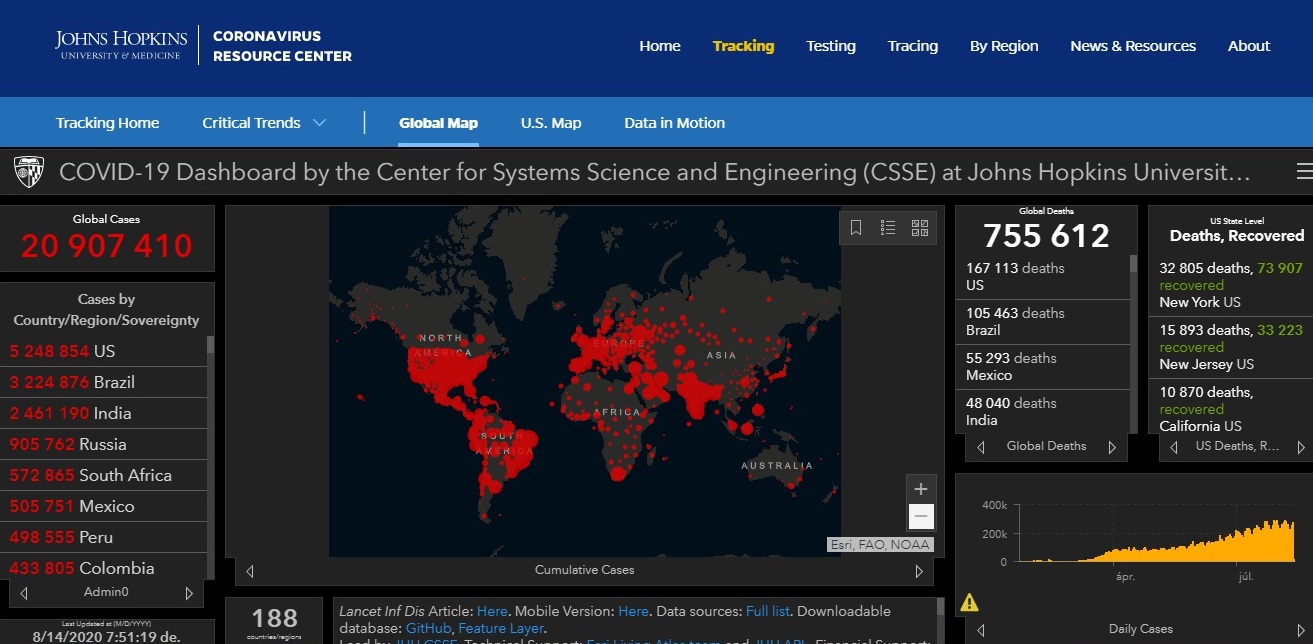
Task: Zoom in on the map
Action: [x=921, y=489]
